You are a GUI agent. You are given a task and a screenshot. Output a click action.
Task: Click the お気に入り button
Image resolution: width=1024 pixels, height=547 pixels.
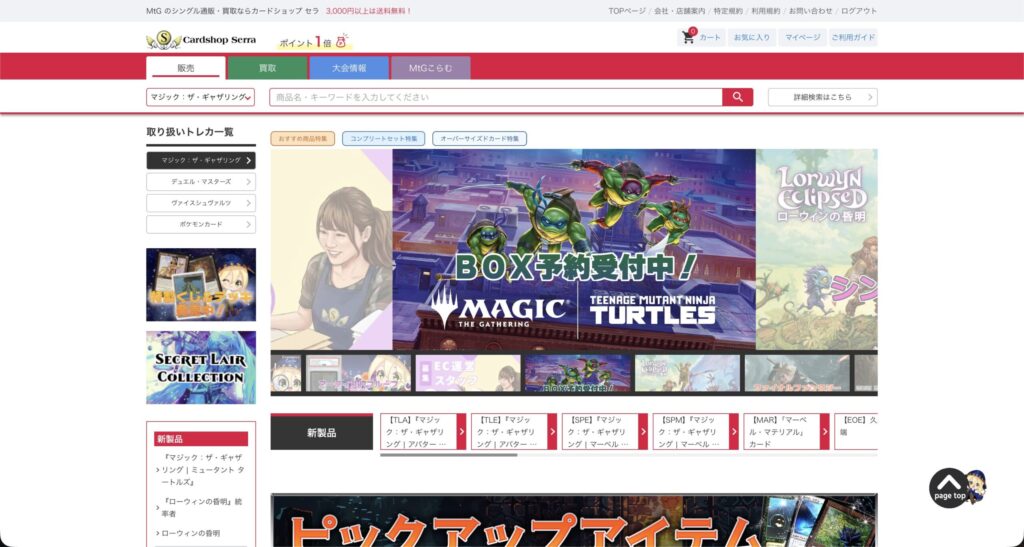752,37
